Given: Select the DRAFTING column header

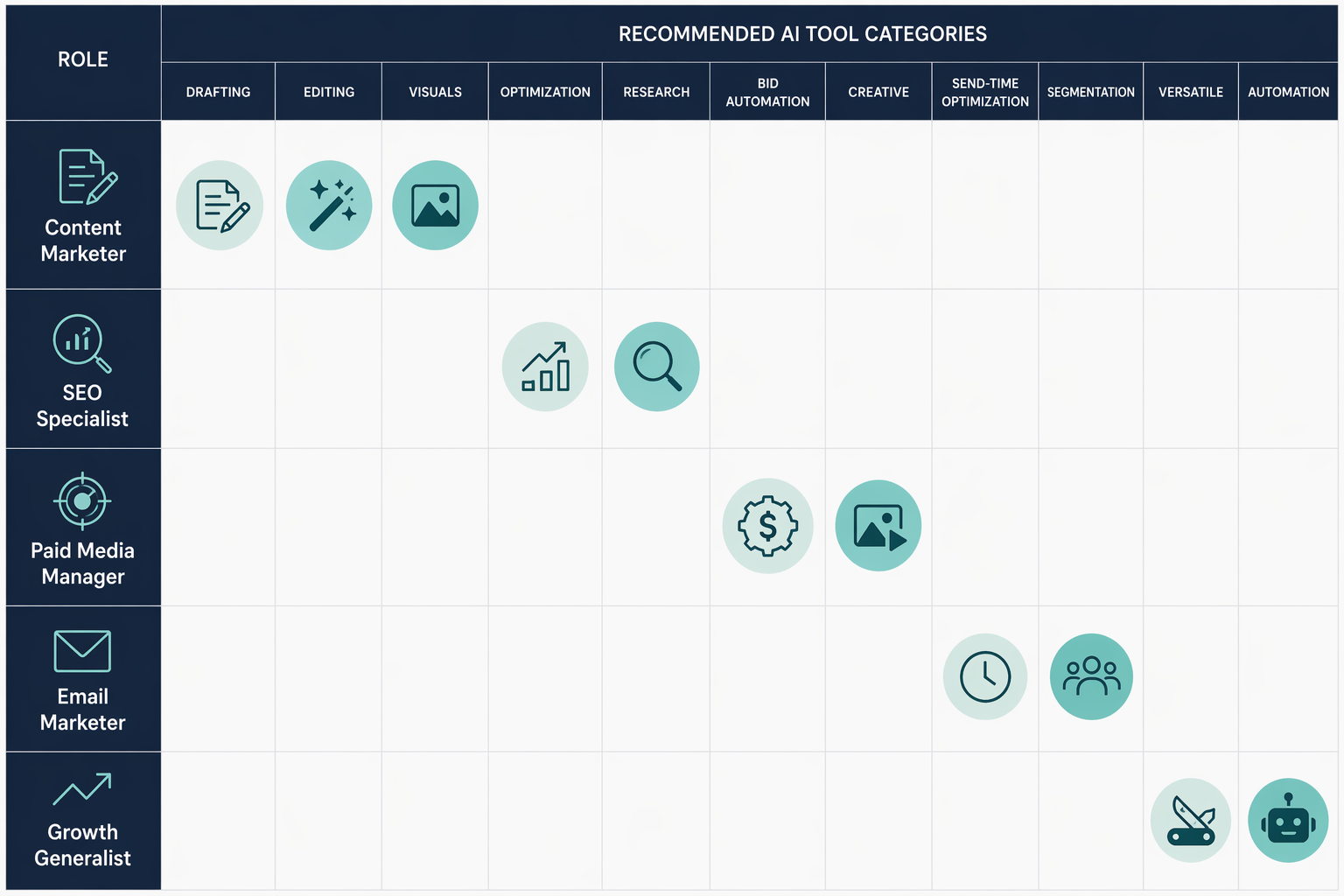Looking at the screenshot, I should [218, 92].
